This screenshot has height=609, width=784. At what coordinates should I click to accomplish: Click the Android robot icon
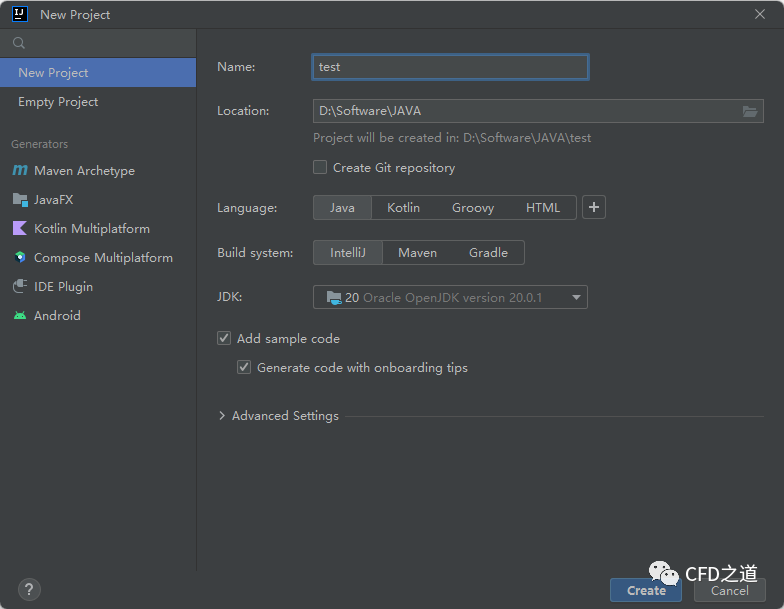click(20, 316)
